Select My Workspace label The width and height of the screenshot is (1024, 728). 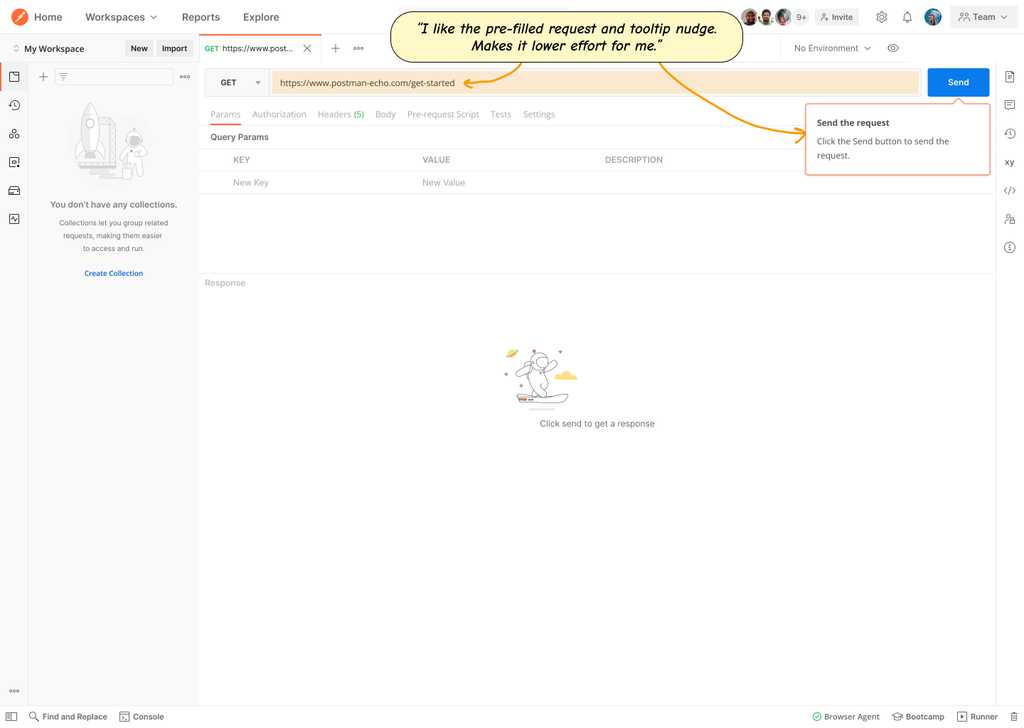[54, 48]
